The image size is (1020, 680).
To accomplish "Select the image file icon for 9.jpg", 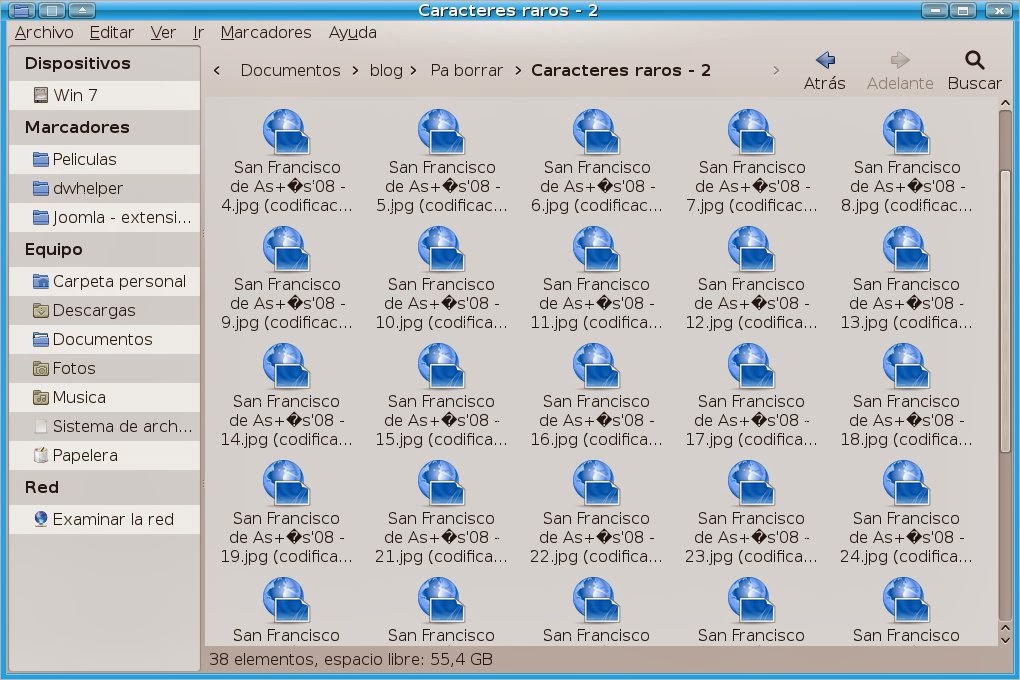I will (286, 249).
